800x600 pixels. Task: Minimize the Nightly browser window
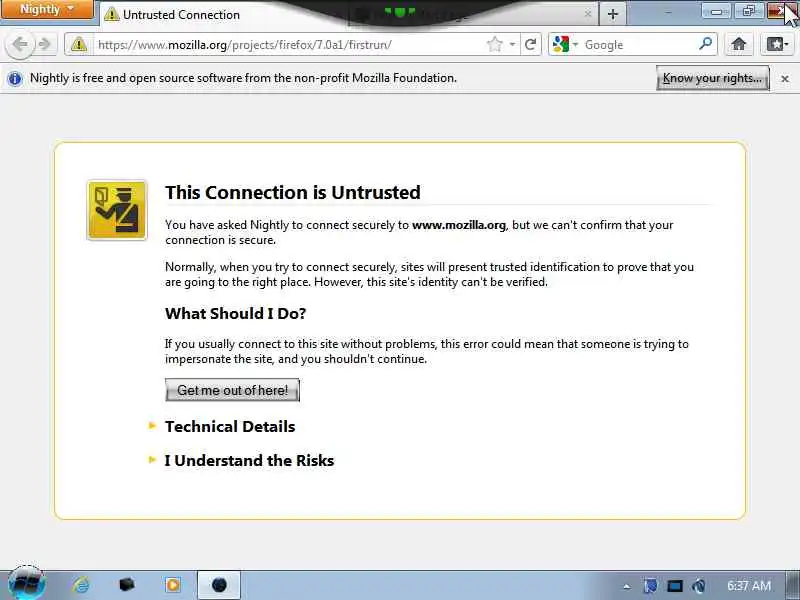(716, 11)
